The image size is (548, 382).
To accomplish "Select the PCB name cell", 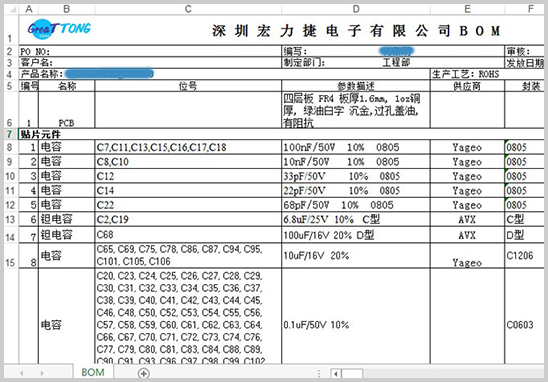I will [66, 110].
